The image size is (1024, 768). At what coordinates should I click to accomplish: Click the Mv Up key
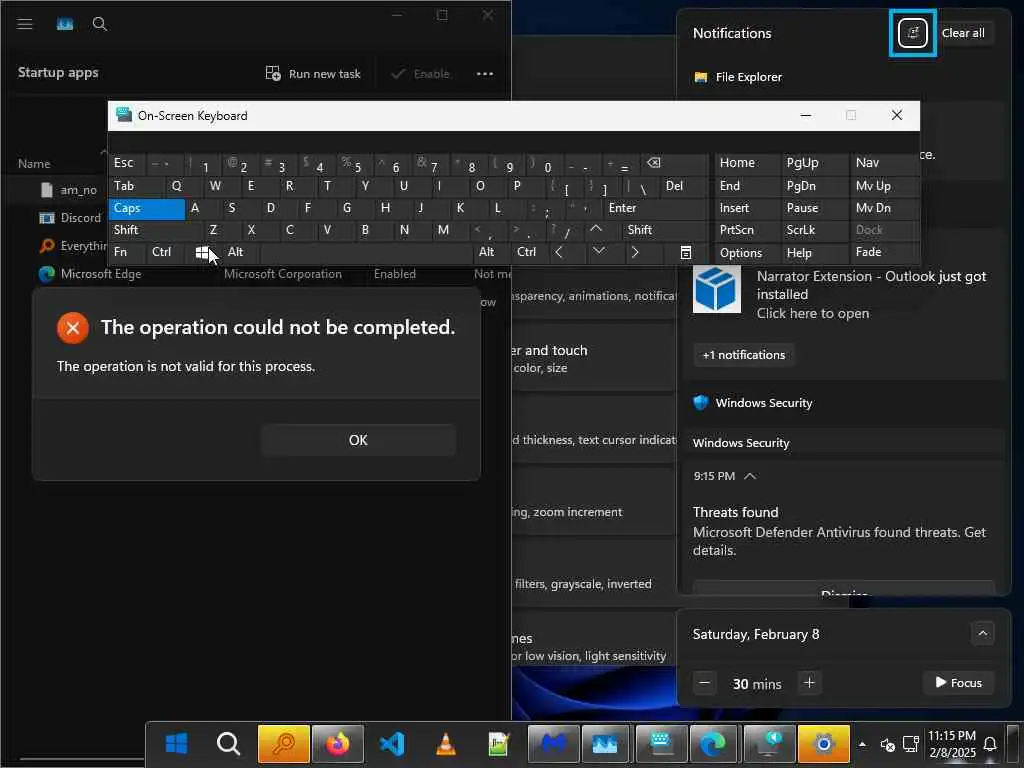pos(884,186)
